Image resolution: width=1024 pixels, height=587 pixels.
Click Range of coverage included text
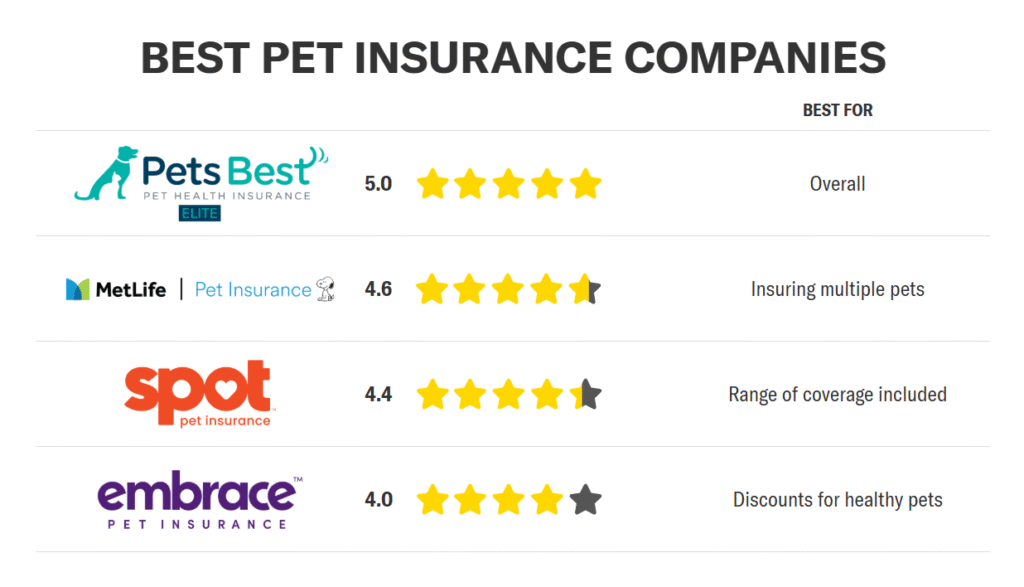[837, 394]
